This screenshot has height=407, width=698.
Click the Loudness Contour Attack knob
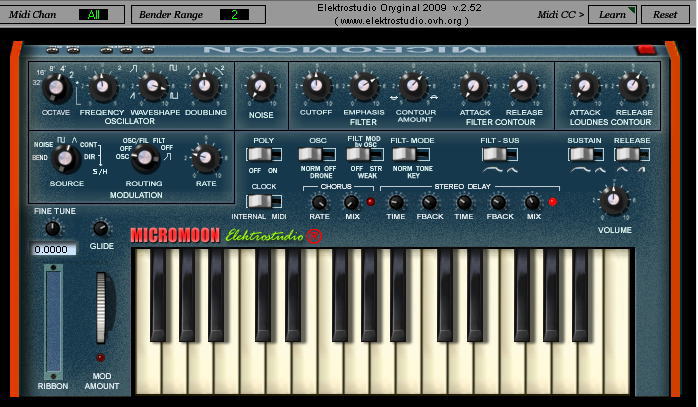584,86
